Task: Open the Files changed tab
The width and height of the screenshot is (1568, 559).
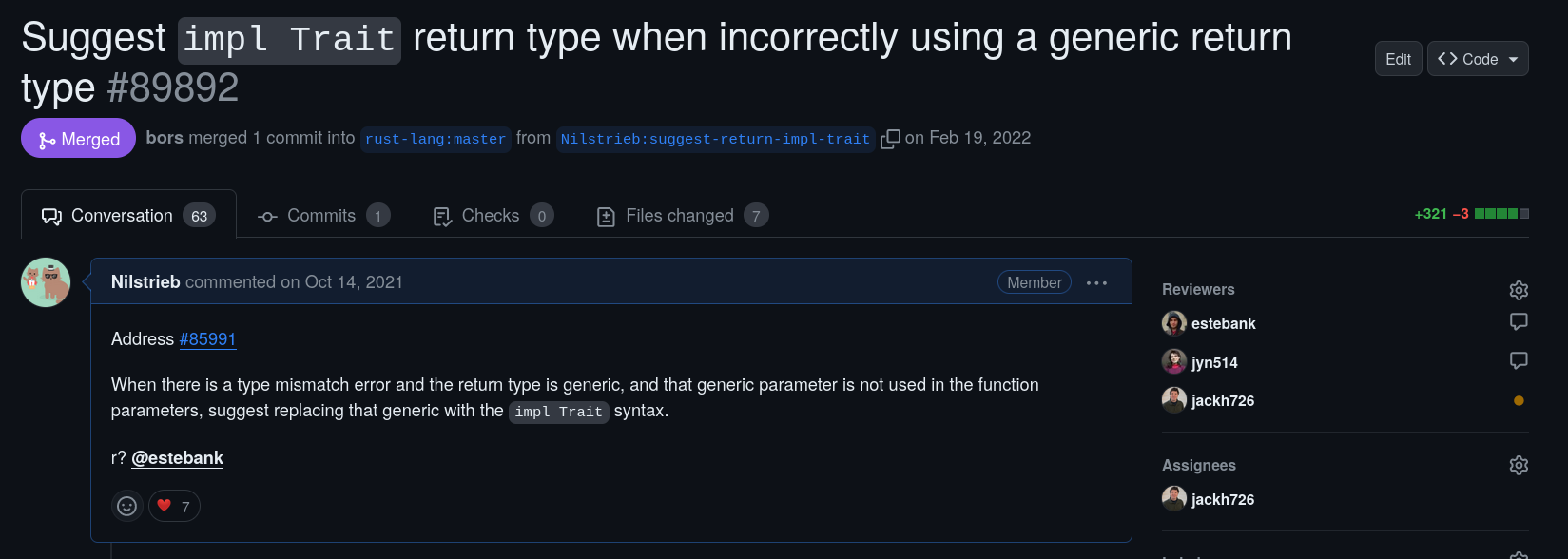Action: click(x=681, y=216)
